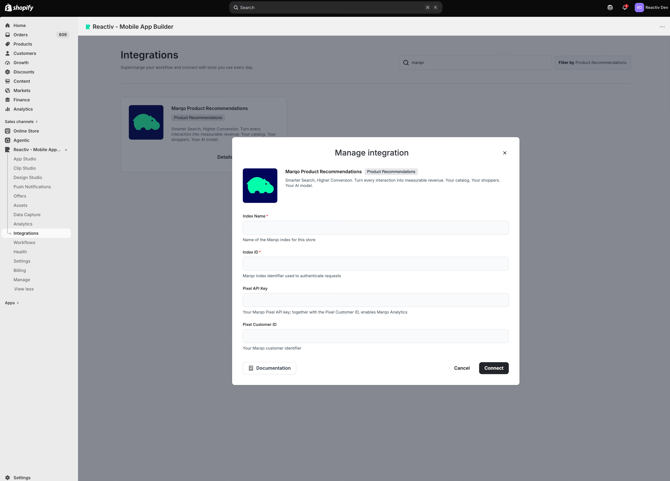The height and width of the screenshot is (481, 670).
Task: Open the notifications bell icon
Action: (625, 7)
